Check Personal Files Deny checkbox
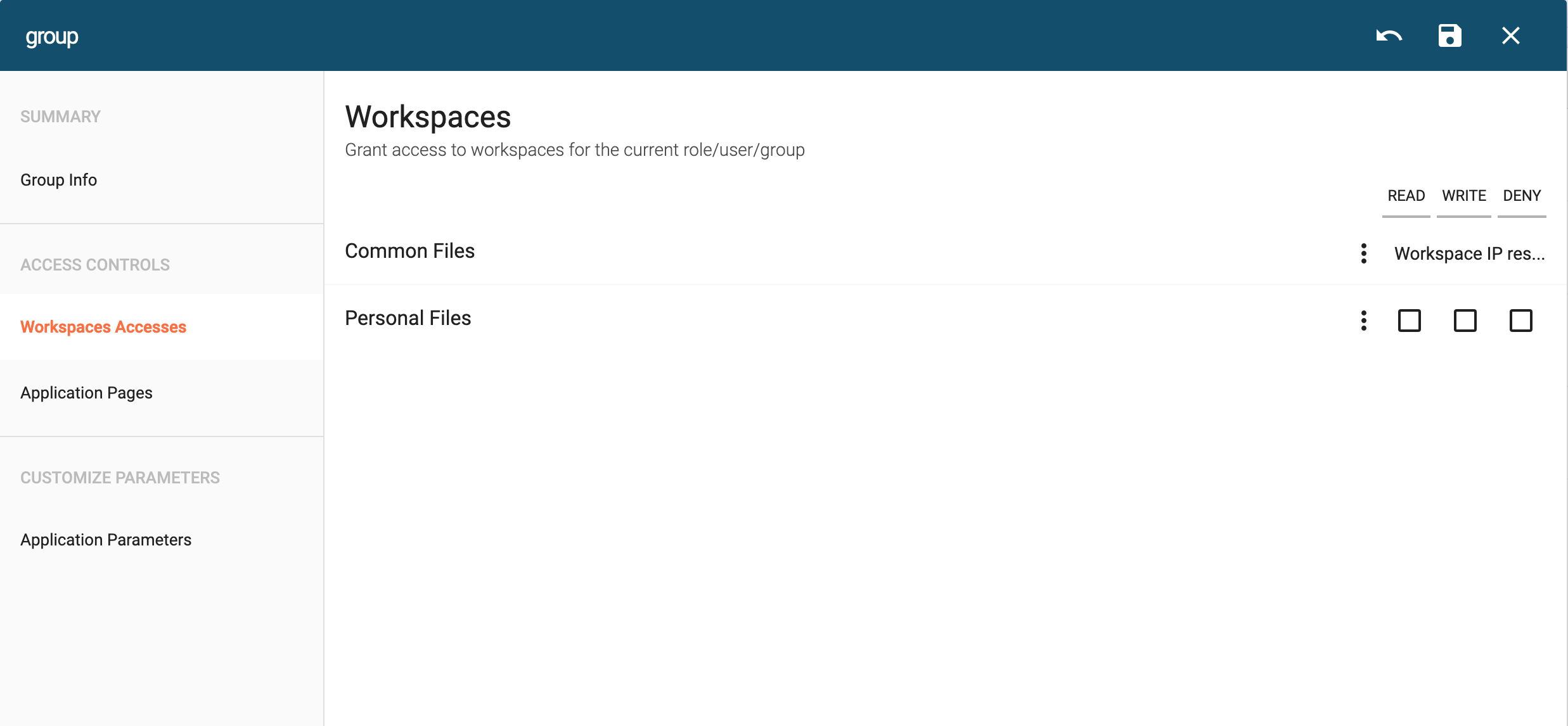1568x726 pixels. [1520, 321]
